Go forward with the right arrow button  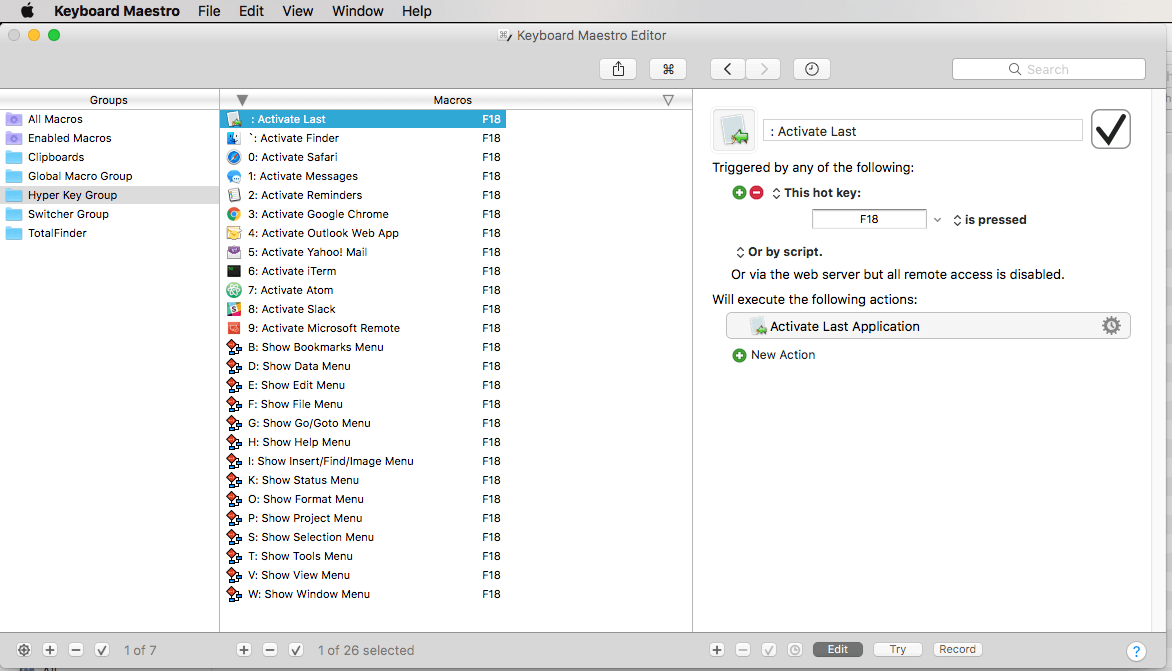coord(763,69)
